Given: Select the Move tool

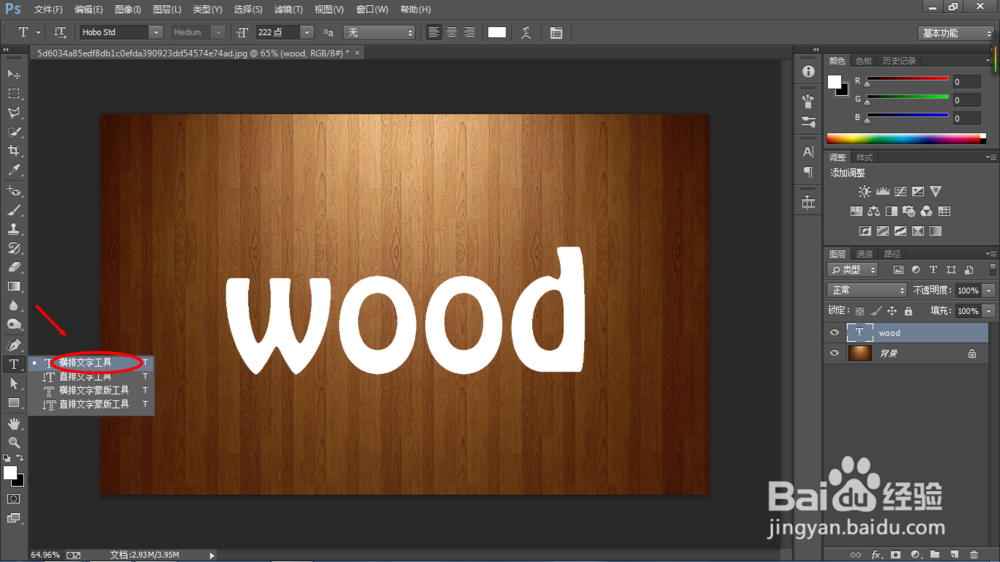Looking at the screenshot, I should coord(13,75).
